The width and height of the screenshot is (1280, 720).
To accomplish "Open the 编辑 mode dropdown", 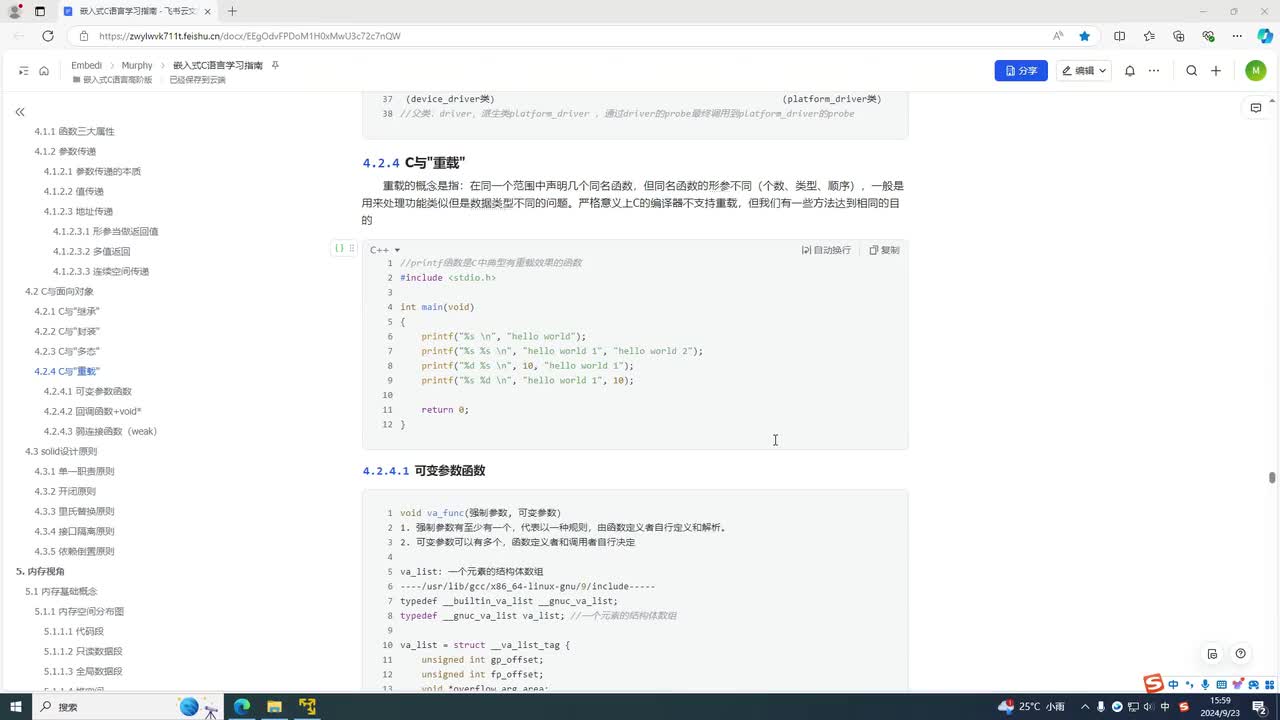I will [x=1083, y=71].
